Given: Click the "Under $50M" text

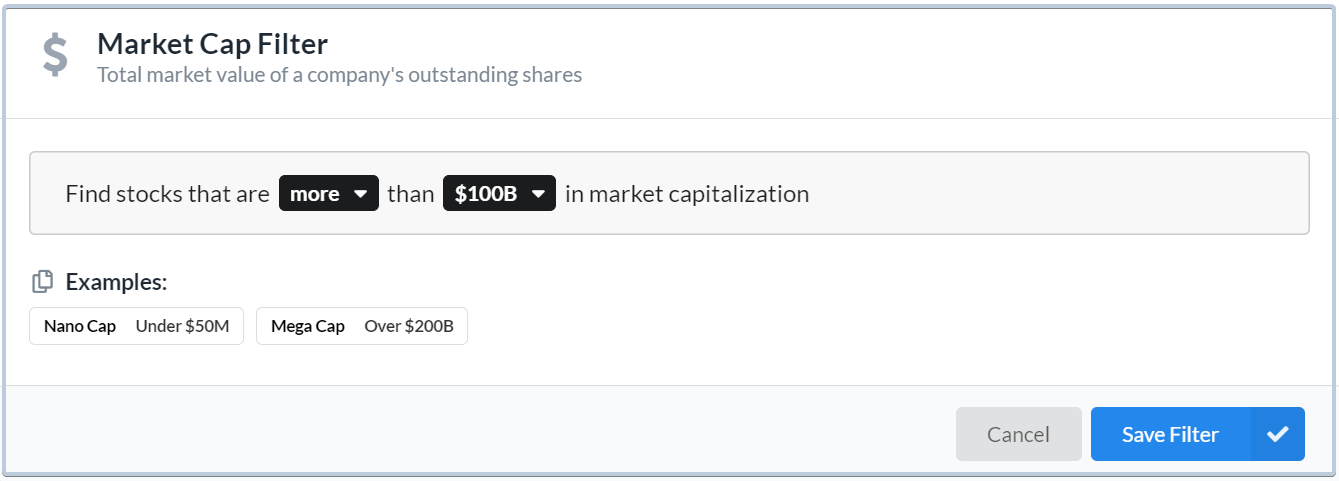Looking at the screenshot, I should (182, 326).
